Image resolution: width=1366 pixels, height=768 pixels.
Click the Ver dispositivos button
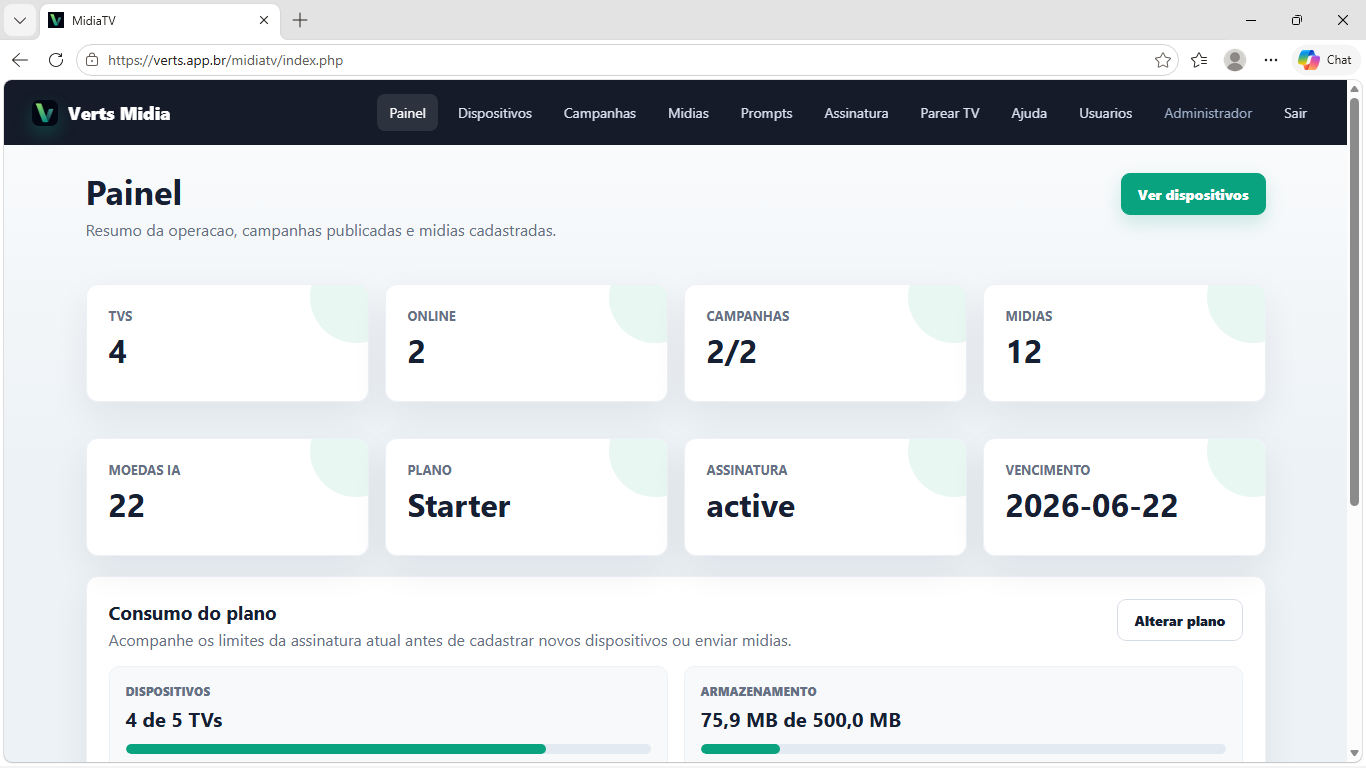click(1193, 195)
